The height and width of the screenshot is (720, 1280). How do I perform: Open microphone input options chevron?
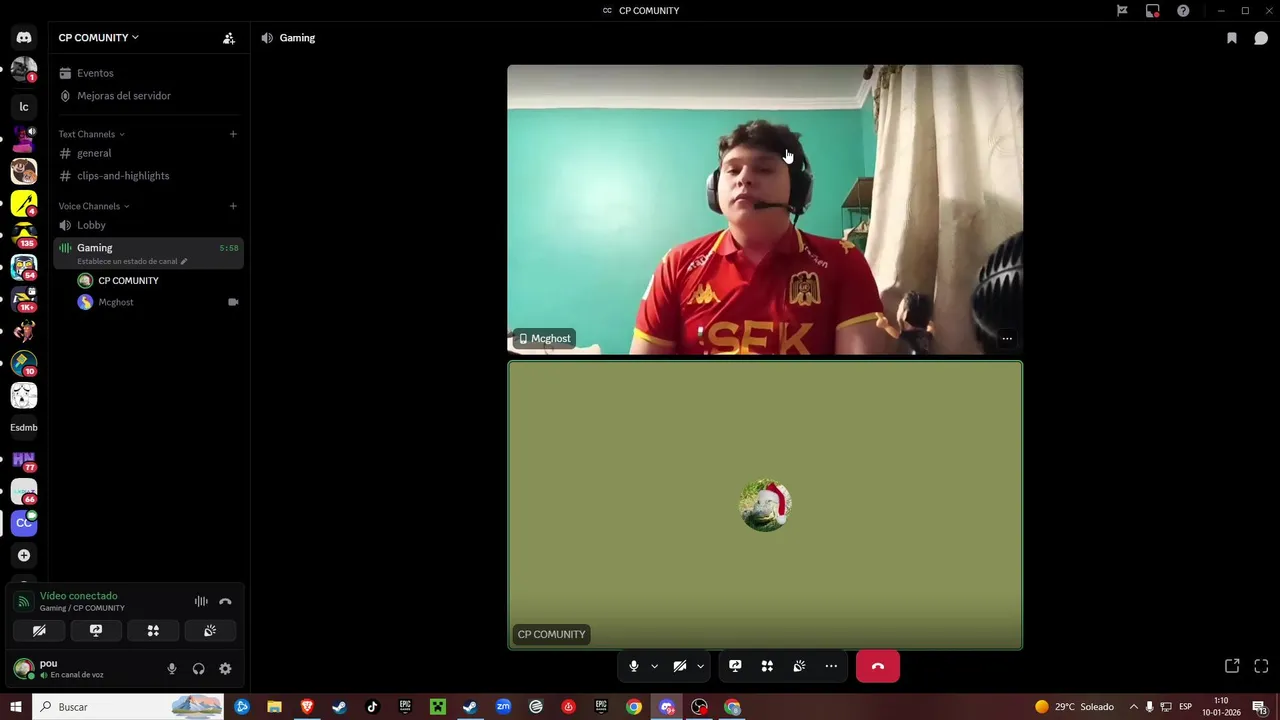pyautogui.click(x=654, y=666)
